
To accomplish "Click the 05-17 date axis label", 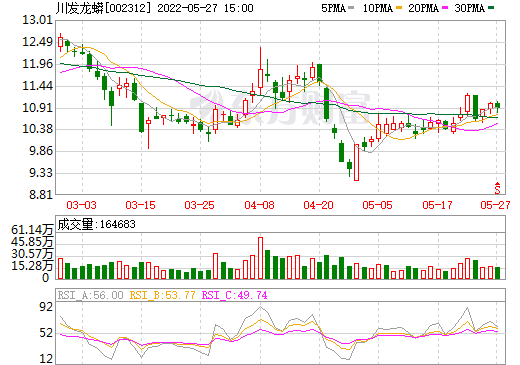I will (x=437, y=205).
